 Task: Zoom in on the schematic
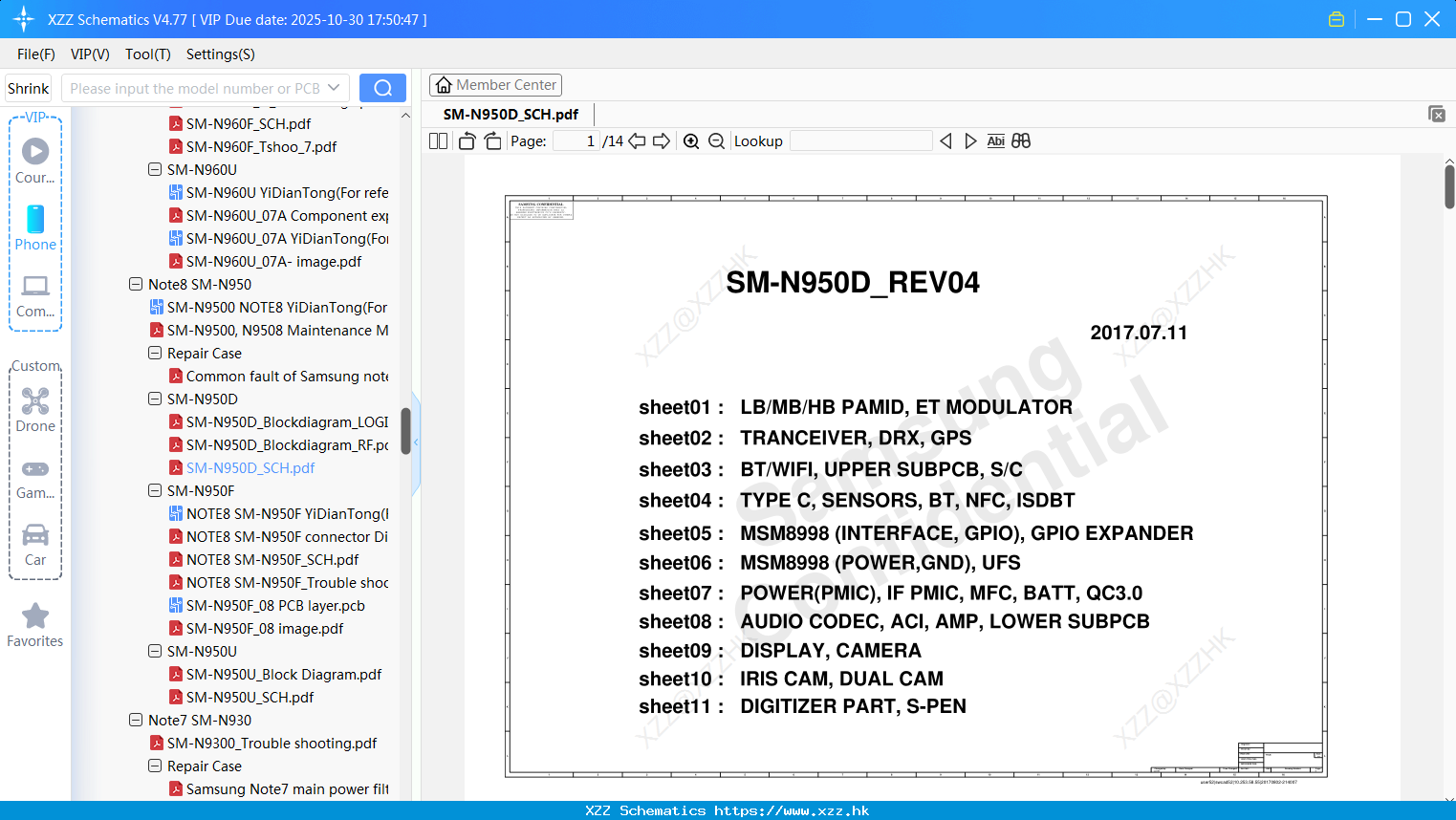click(x=691, y=140)
